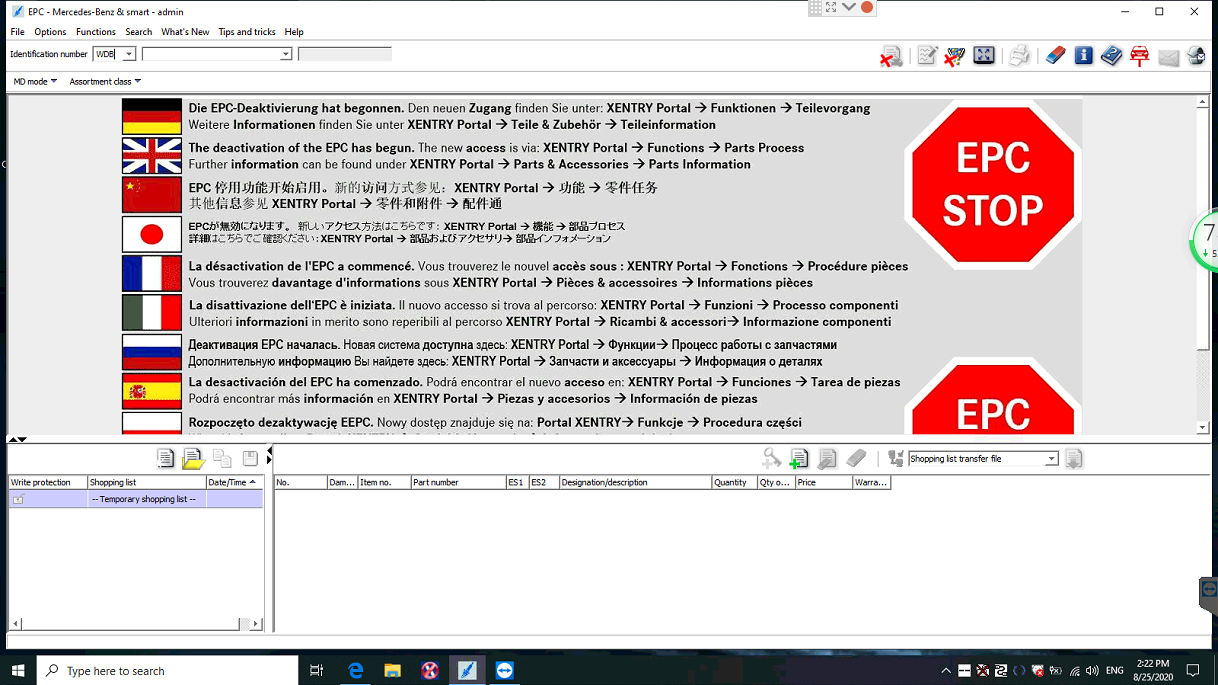Open the WDB identification number dropdown
Image resolution: width=1218 pixels, height=685 pixels.
coord(129,54)
